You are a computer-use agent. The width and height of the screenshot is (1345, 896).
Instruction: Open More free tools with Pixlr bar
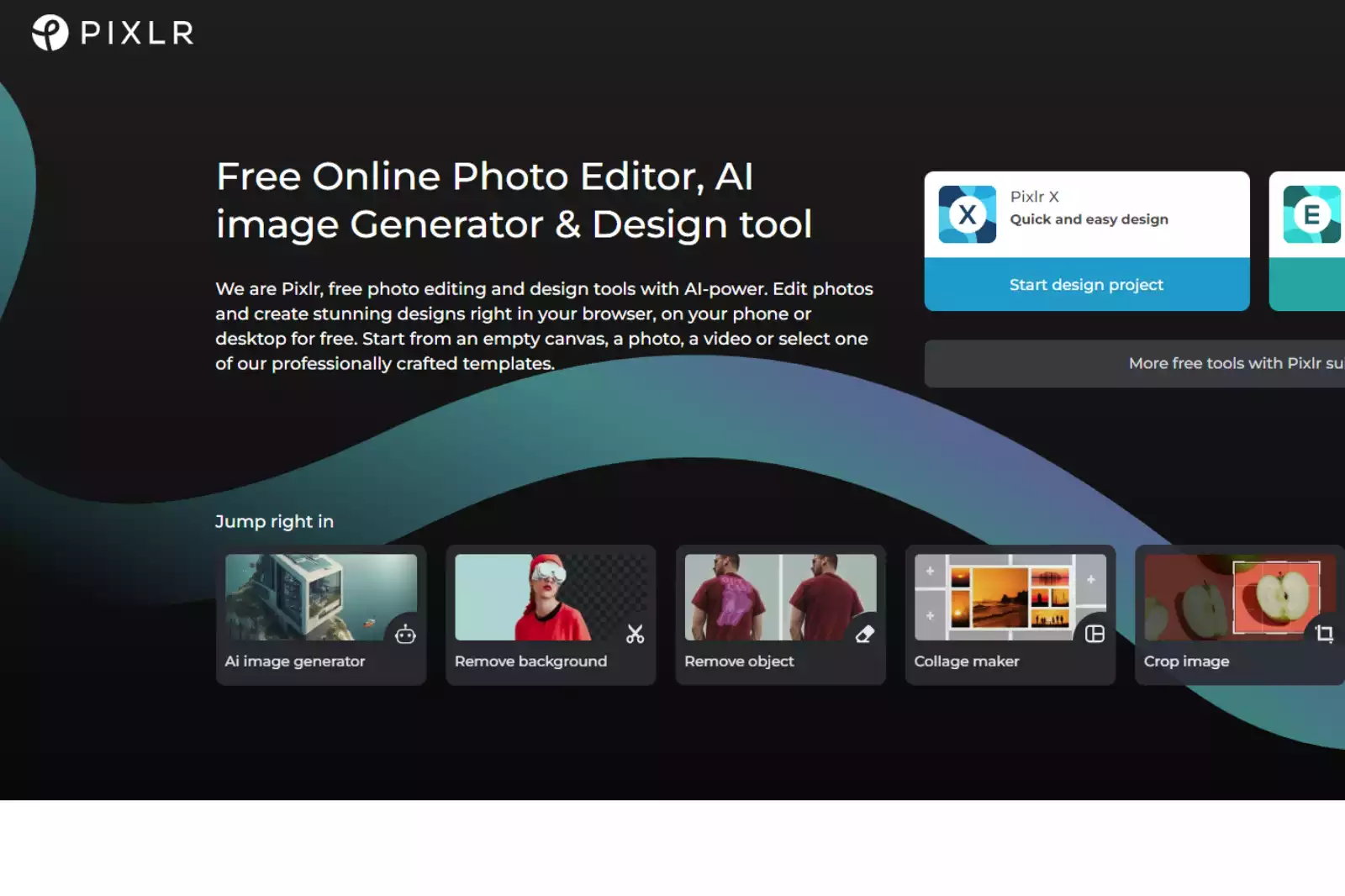coord(1135,363)
